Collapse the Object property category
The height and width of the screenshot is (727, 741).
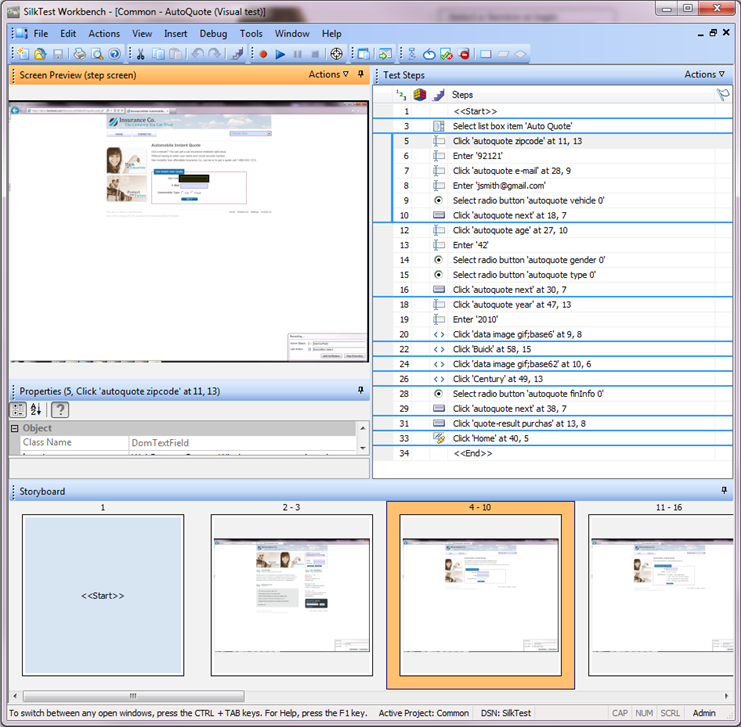[15, 428]
